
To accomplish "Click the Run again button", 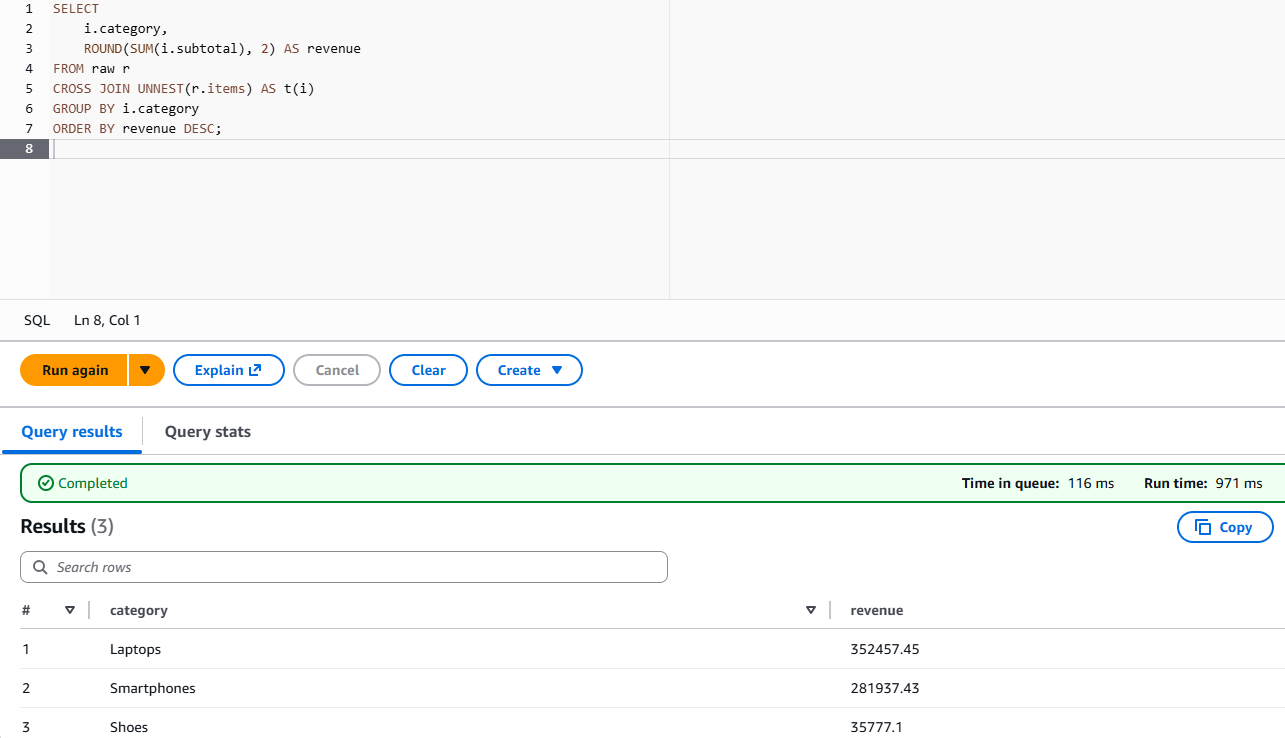I will tap(74, 370).
